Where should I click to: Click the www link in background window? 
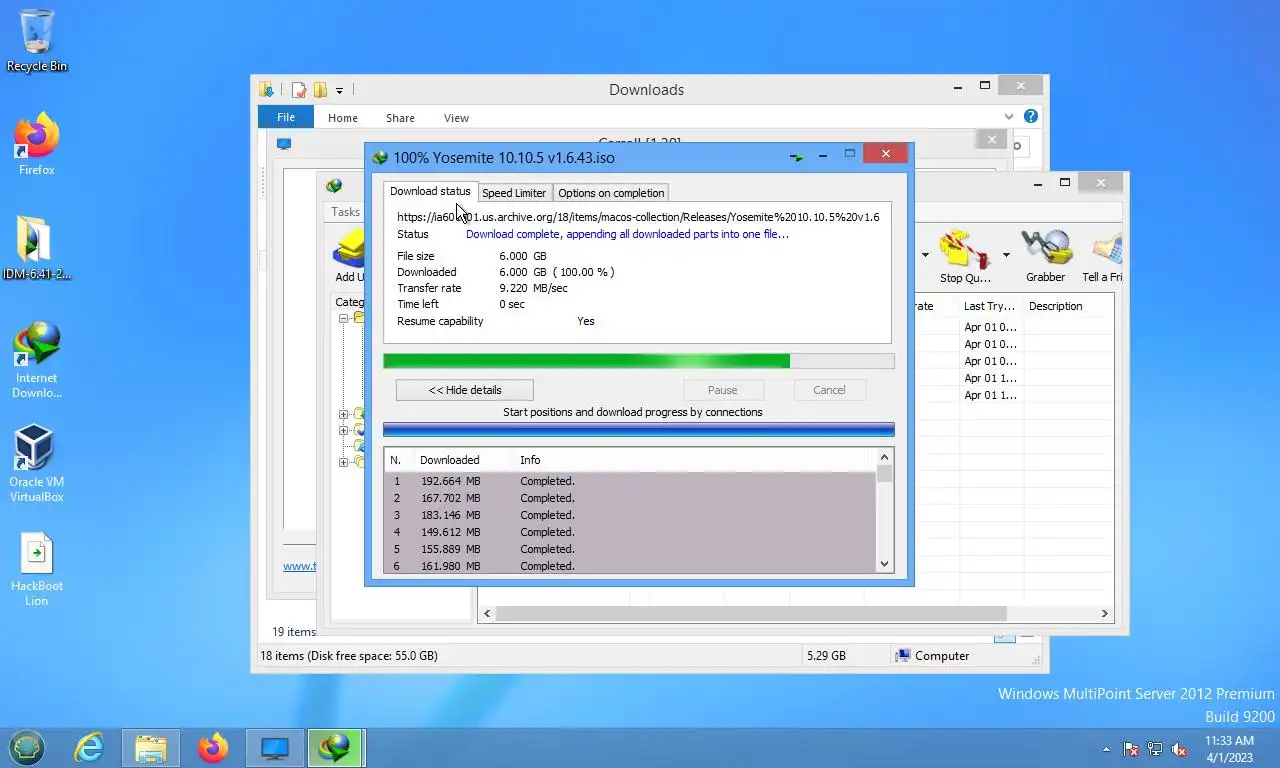point(299,566)
